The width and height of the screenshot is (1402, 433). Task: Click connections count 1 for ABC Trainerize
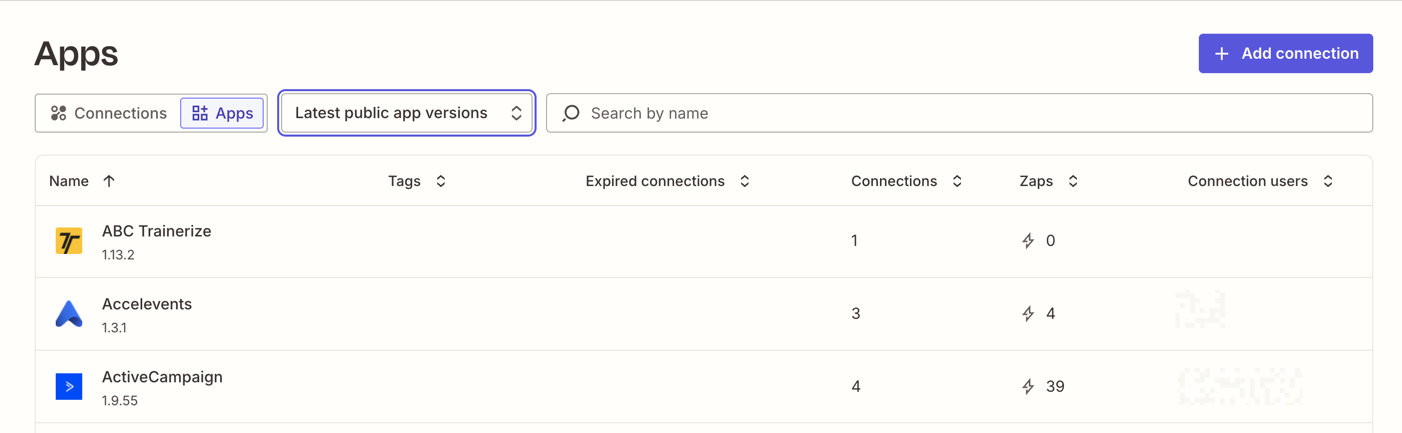pos(854,241)
